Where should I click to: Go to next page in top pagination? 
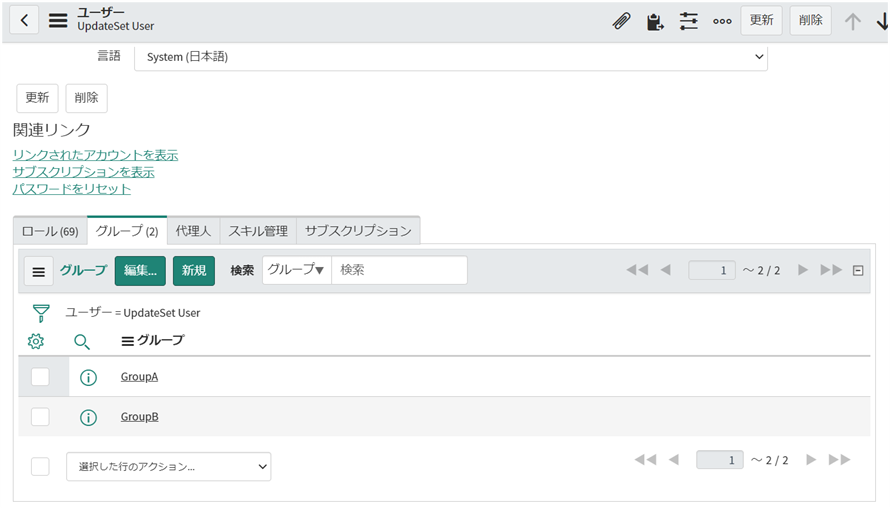803,270
